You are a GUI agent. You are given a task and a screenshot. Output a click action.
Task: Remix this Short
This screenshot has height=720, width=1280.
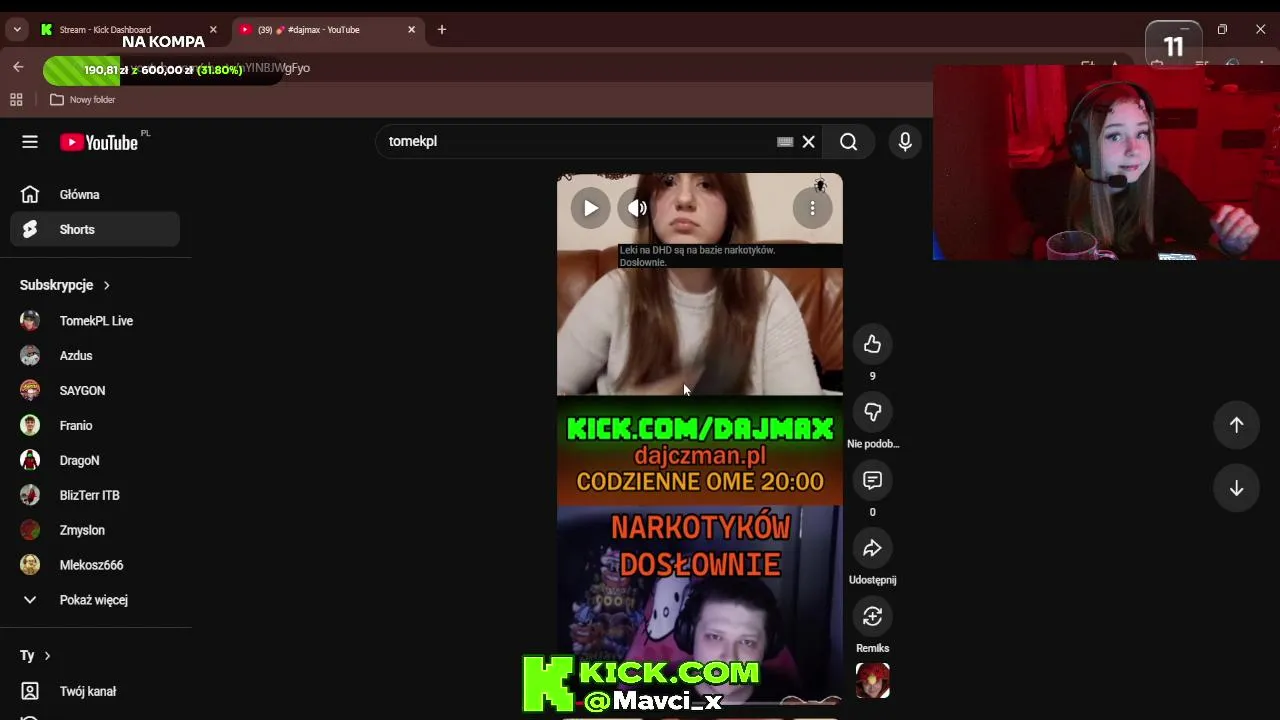(872, 616)
